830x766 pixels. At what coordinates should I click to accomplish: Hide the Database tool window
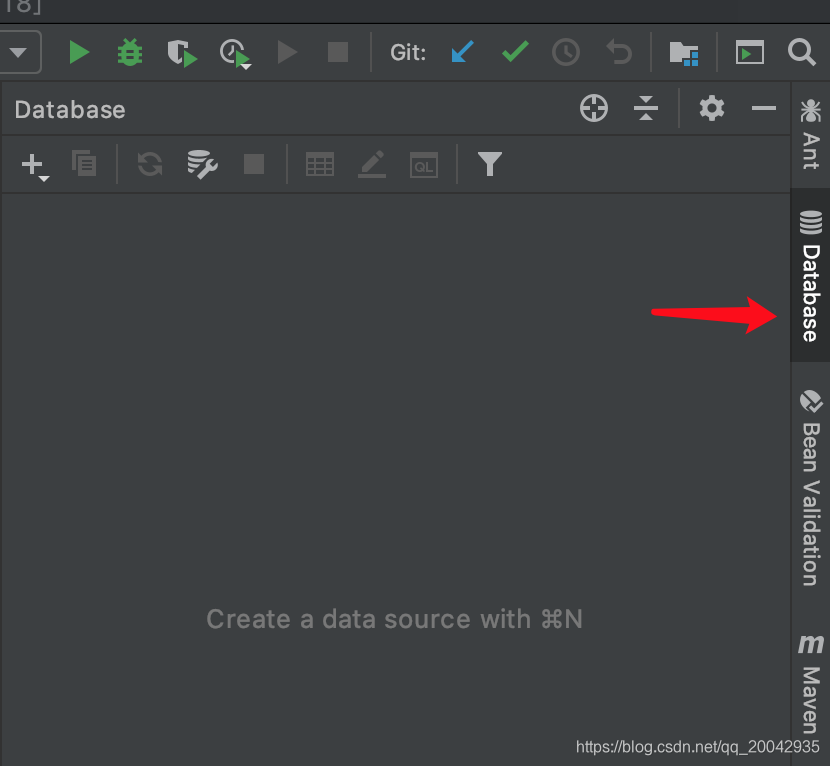[x=763, y=108]
